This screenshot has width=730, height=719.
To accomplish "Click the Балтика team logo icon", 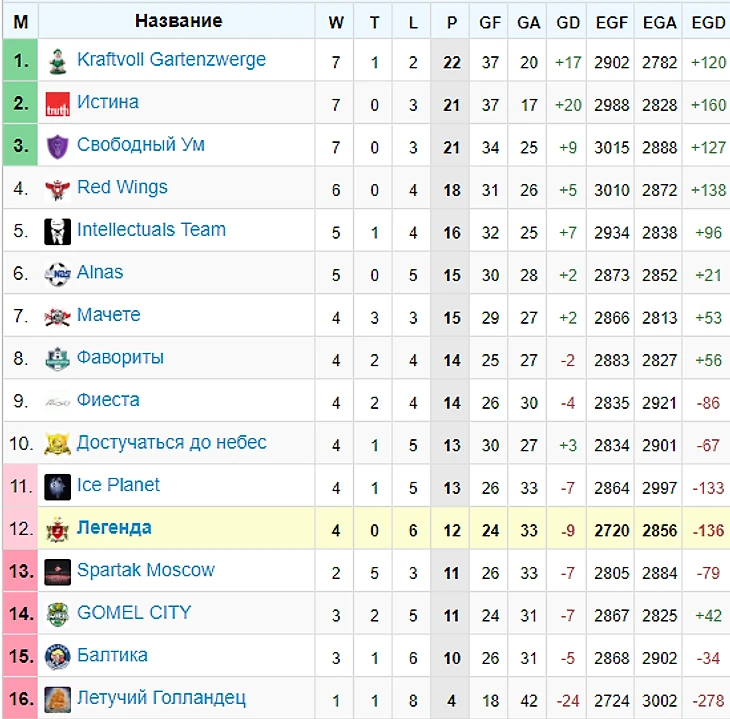I will coord(57,657).
